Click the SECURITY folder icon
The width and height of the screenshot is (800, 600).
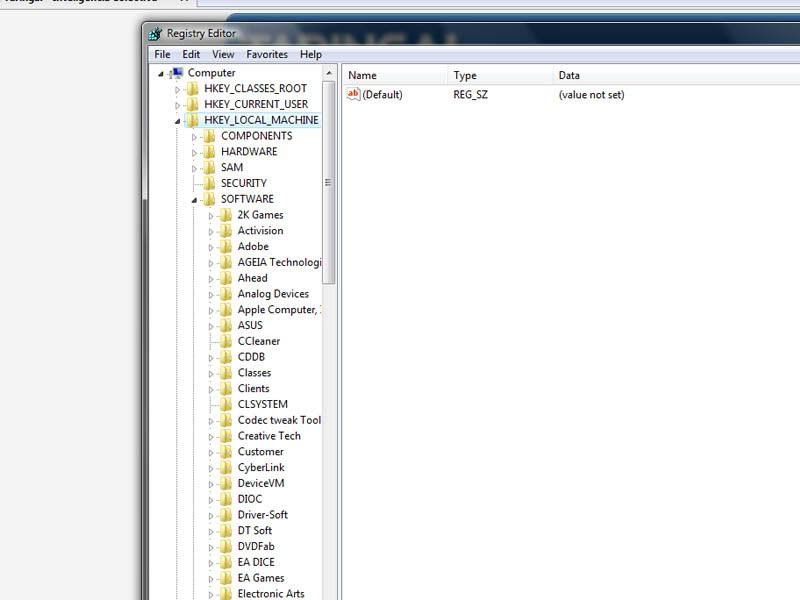point(209,184)
